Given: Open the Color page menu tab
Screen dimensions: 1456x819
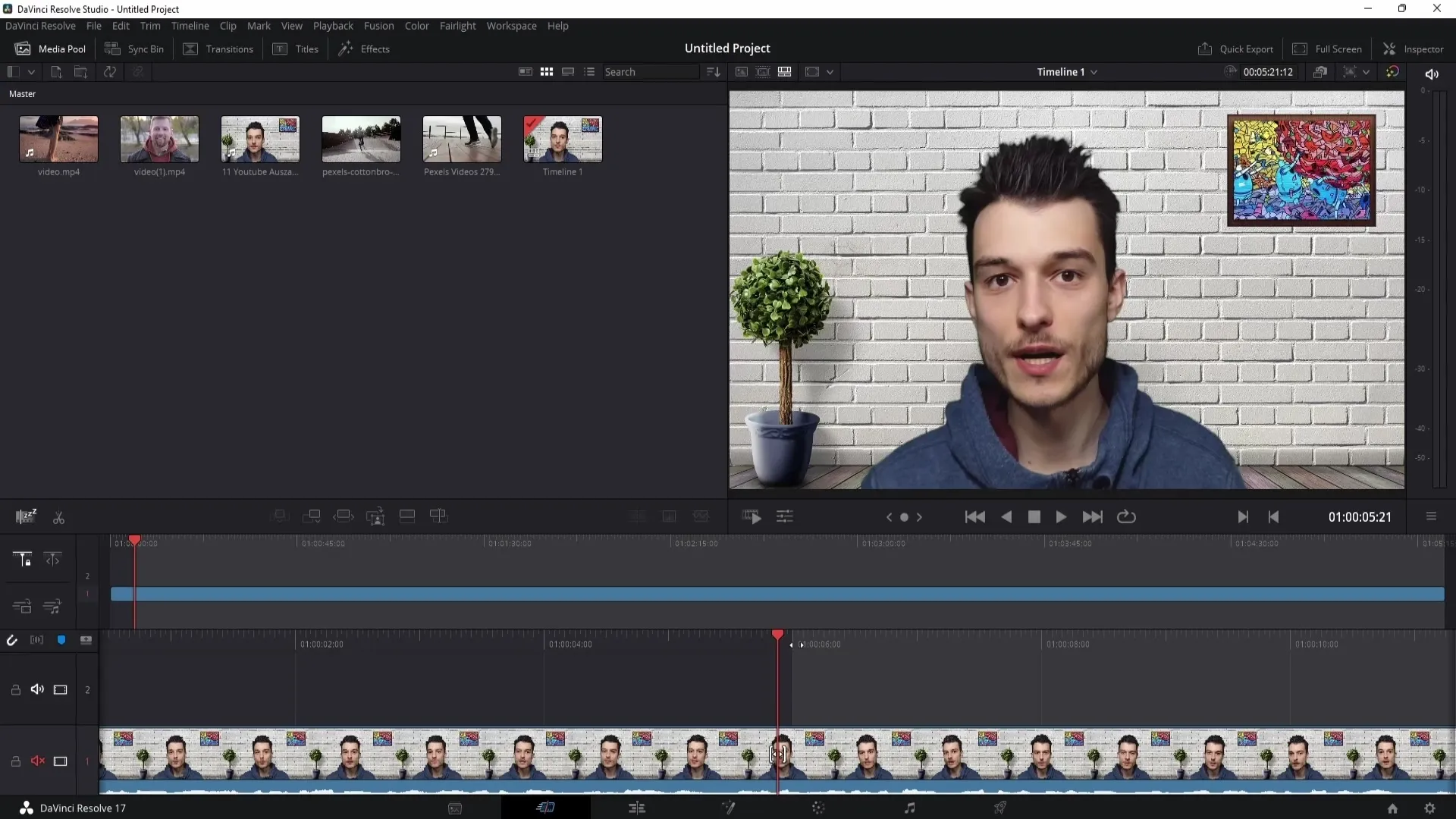Looking at the screenshot, I should 817,808.
